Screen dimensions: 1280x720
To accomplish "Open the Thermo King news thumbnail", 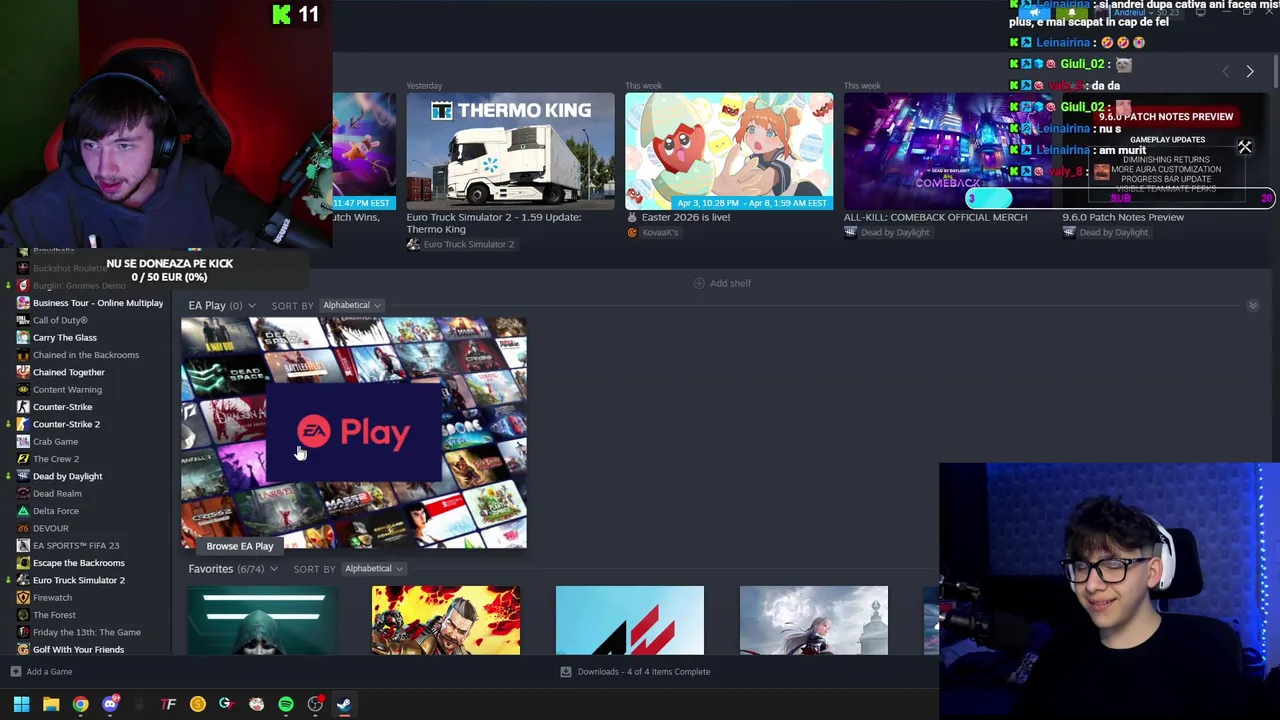I will click(x=510, y=151).
